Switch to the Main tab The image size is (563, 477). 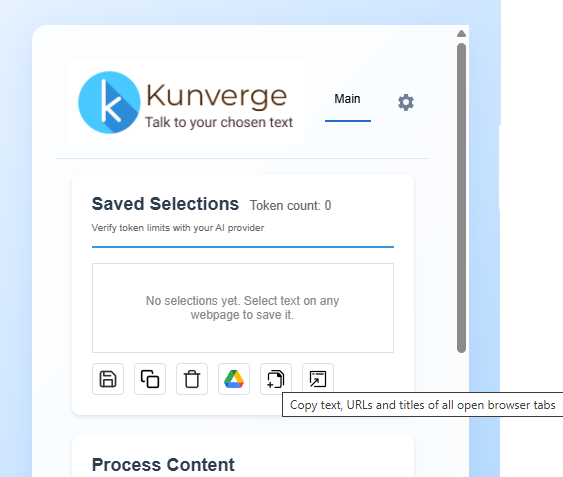347,99
